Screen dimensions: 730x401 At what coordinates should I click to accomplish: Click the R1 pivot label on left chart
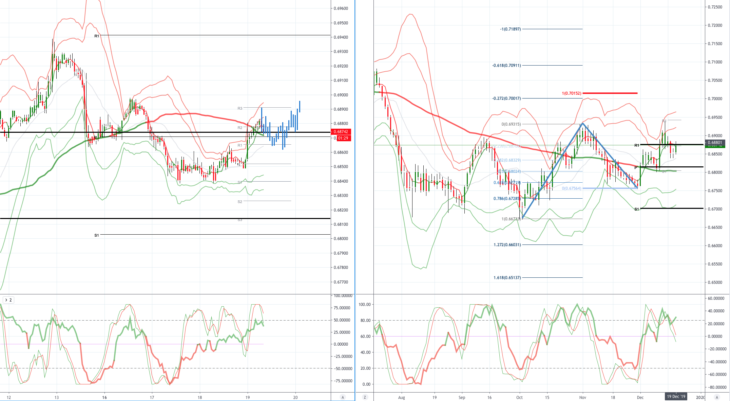click(96, 35)
